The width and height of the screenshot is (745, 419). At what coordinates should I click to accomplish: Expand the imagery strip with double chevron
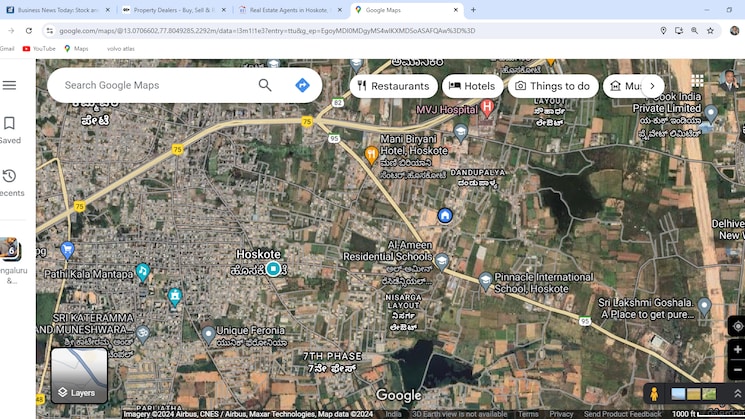click(x=737, y=394)
